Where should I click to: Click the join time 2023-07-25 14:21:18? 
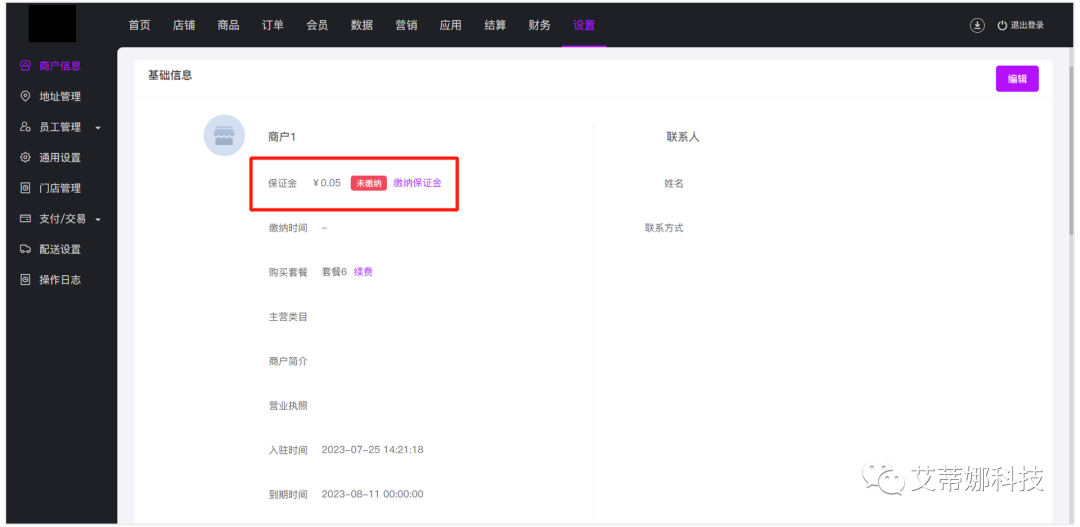tap(373, 450)
